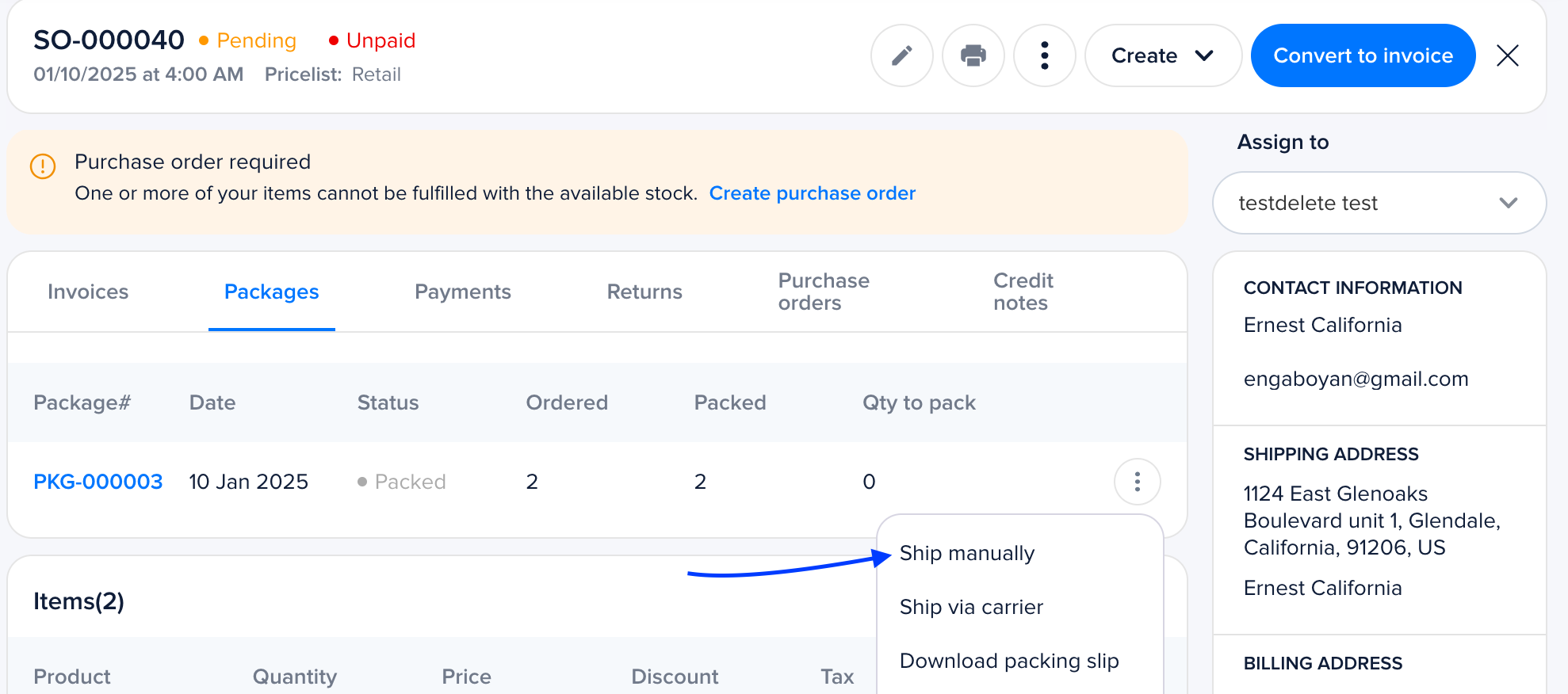Close the sales order with X icon

[x=1508, y=55]
